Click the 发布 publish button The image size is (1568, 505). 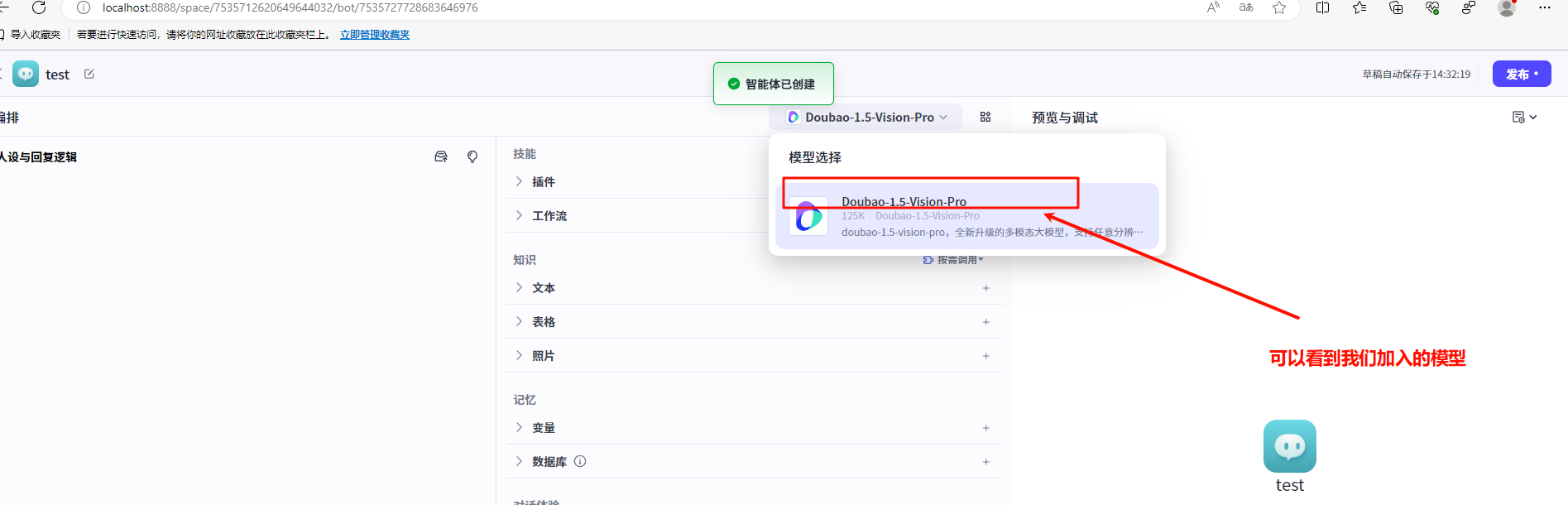point(1522,74)
